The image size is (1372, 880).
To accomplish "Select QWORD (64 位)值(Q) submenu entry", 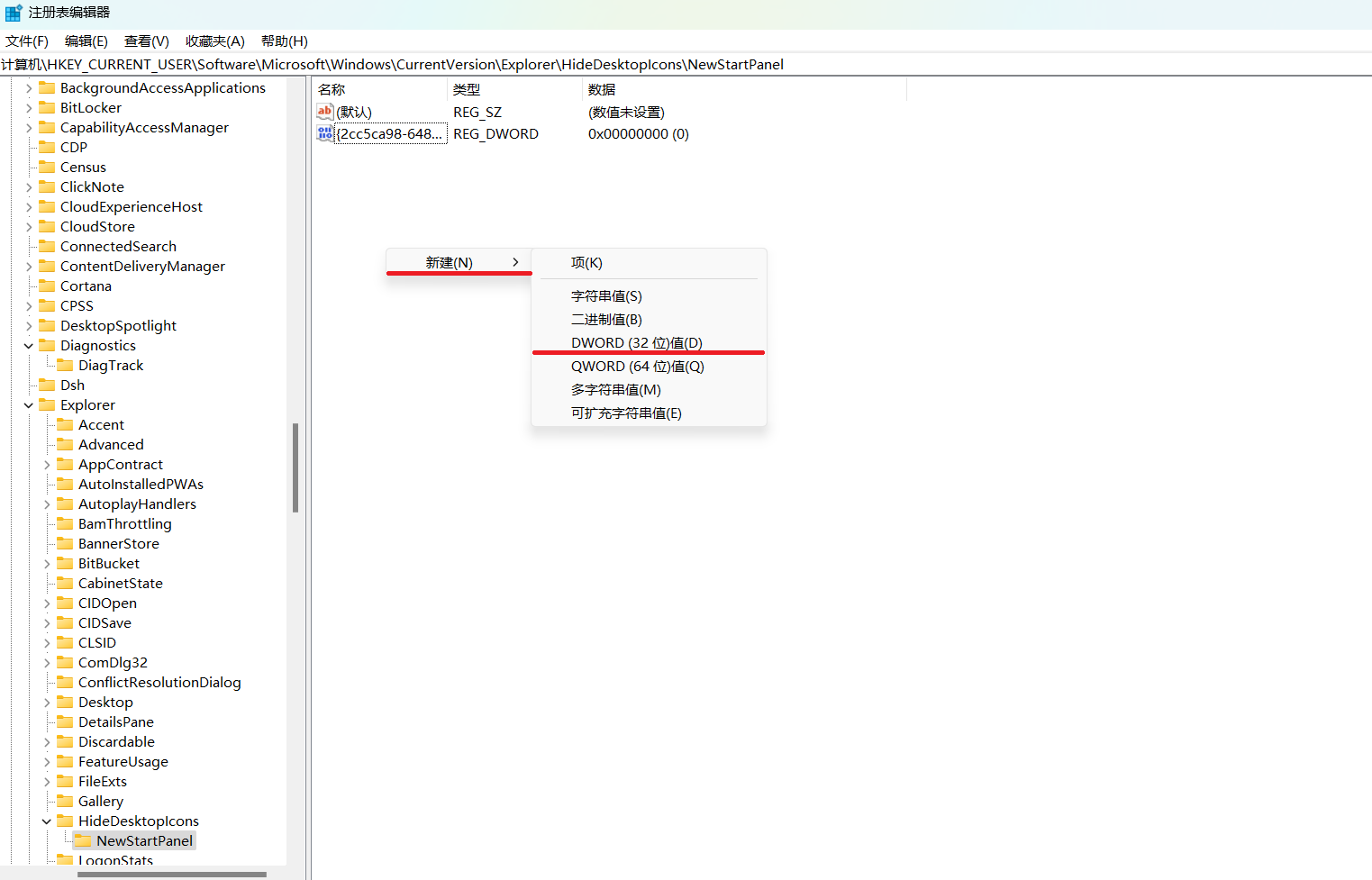I will (x=648, y=366).
